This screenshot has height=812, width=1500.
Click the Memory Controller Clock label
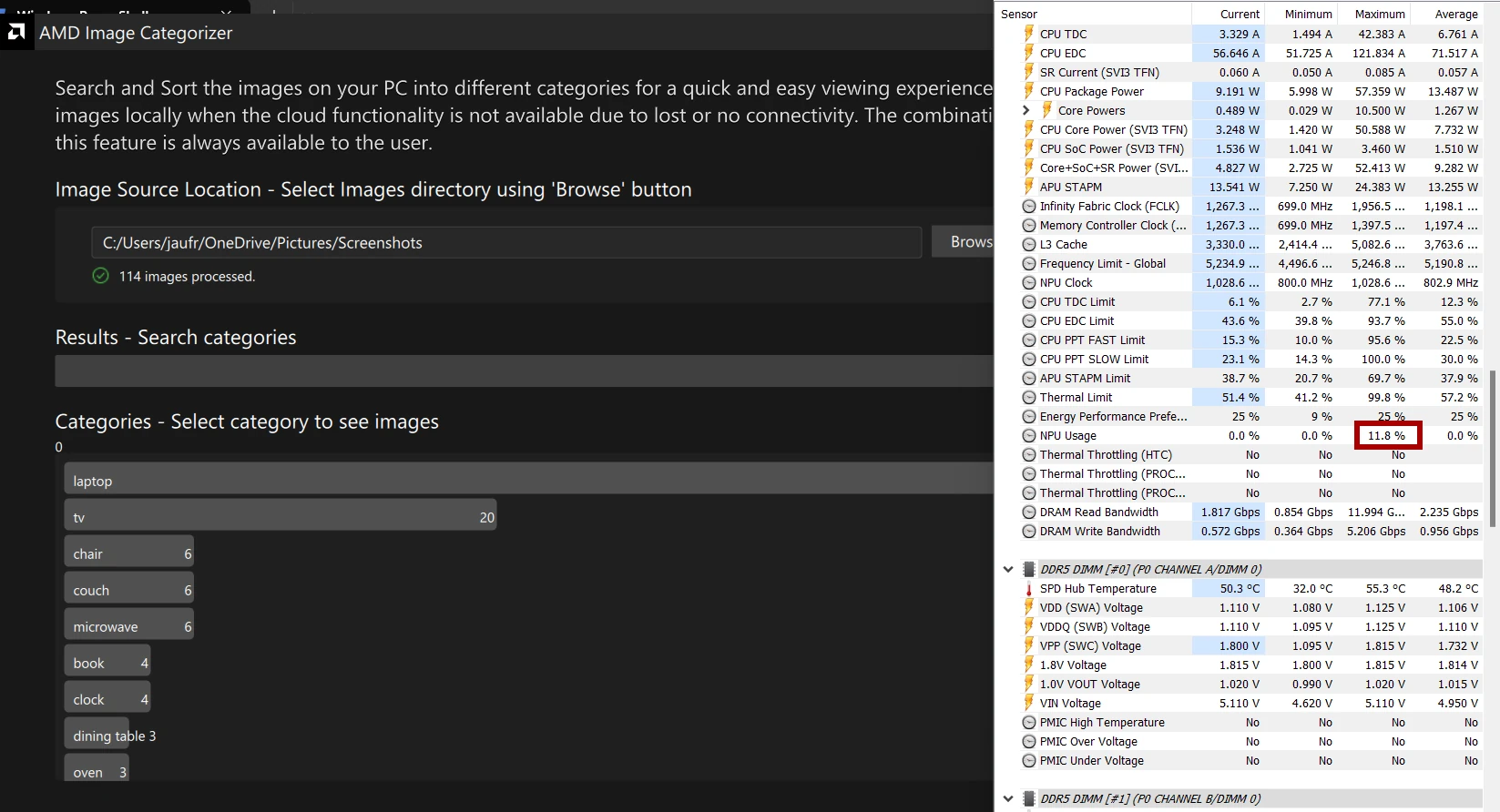[1113, 226]
